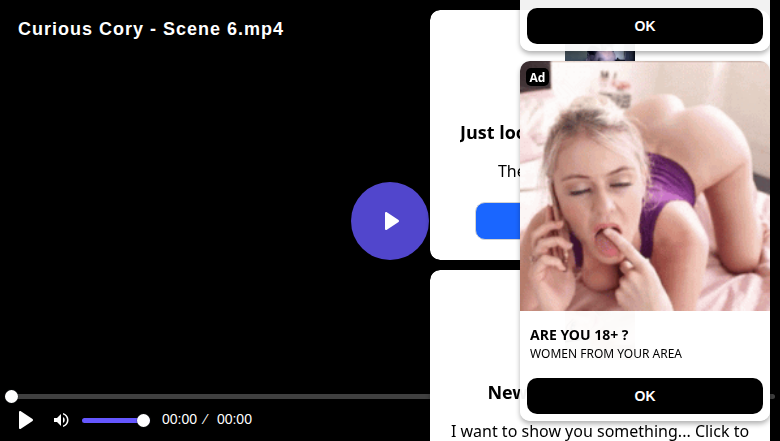This screenshot has height=441, width=780.
Task: Click the "I want to show you something" message
Action: pos(484,432)
